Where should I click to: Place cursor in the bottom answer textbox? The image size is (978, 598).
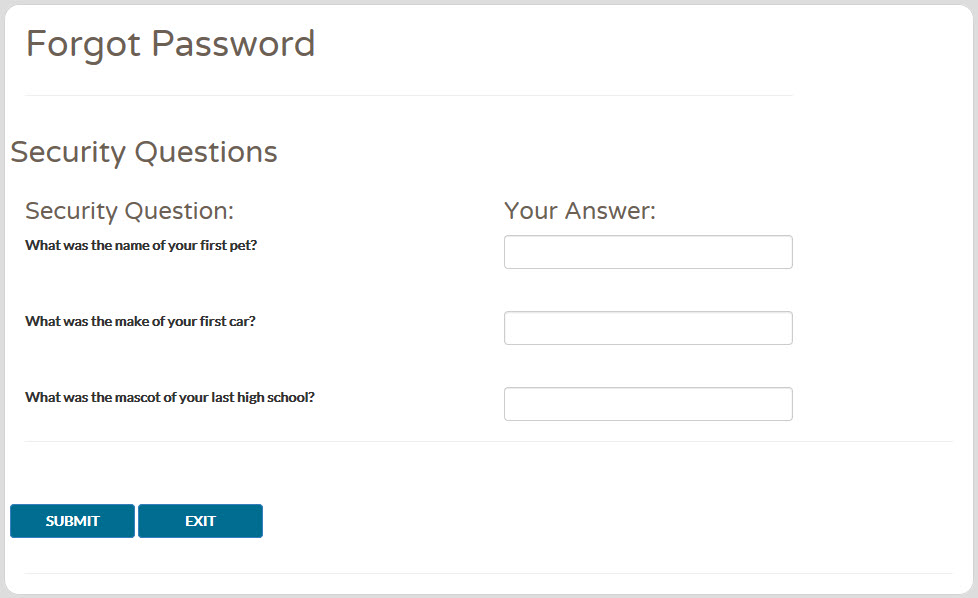tap(648, 404)
